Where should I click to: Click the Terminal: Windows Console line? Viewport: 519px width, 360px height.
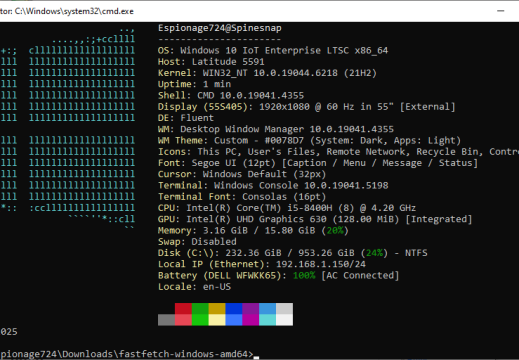(x=273, y=185)
